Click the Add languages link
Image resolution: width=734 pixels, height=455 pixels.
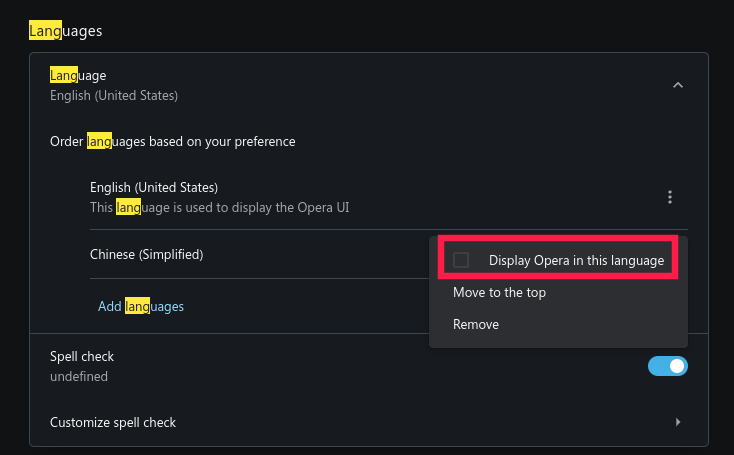[x=141, y=307]
